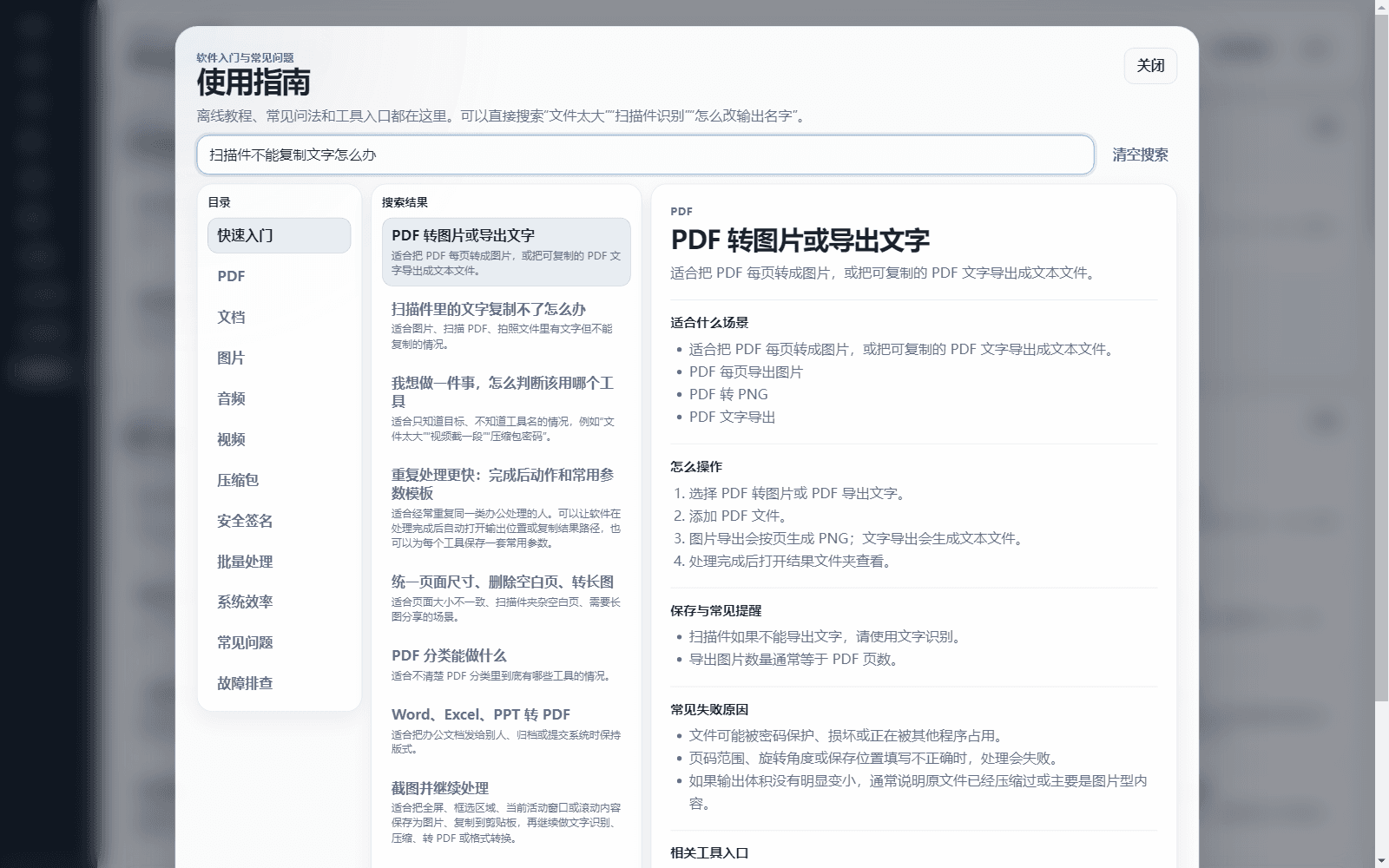1389x868 pixels.
Task: Click the bullet PDF 文字导出
Action: (732, 417)
